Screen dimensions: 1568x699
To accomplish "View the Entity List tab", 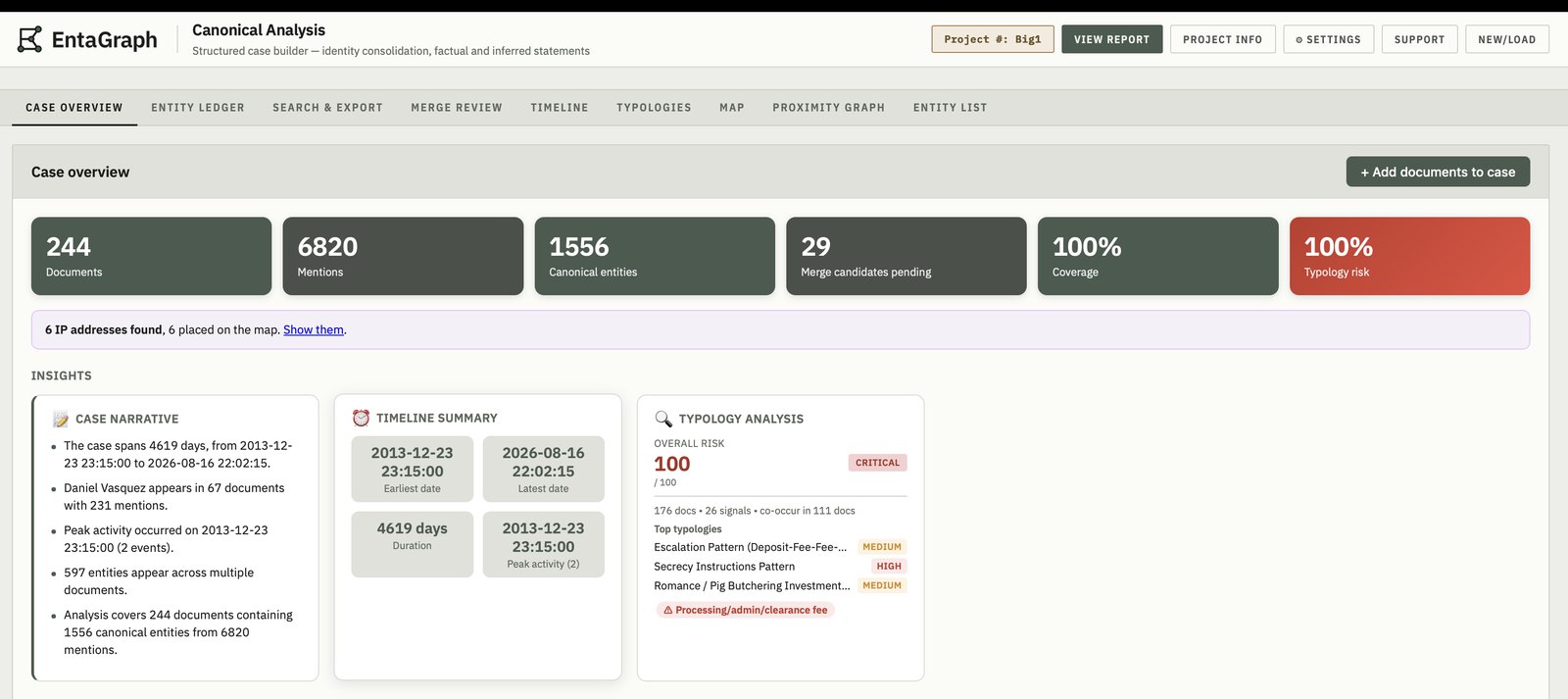I will point(951,108).
